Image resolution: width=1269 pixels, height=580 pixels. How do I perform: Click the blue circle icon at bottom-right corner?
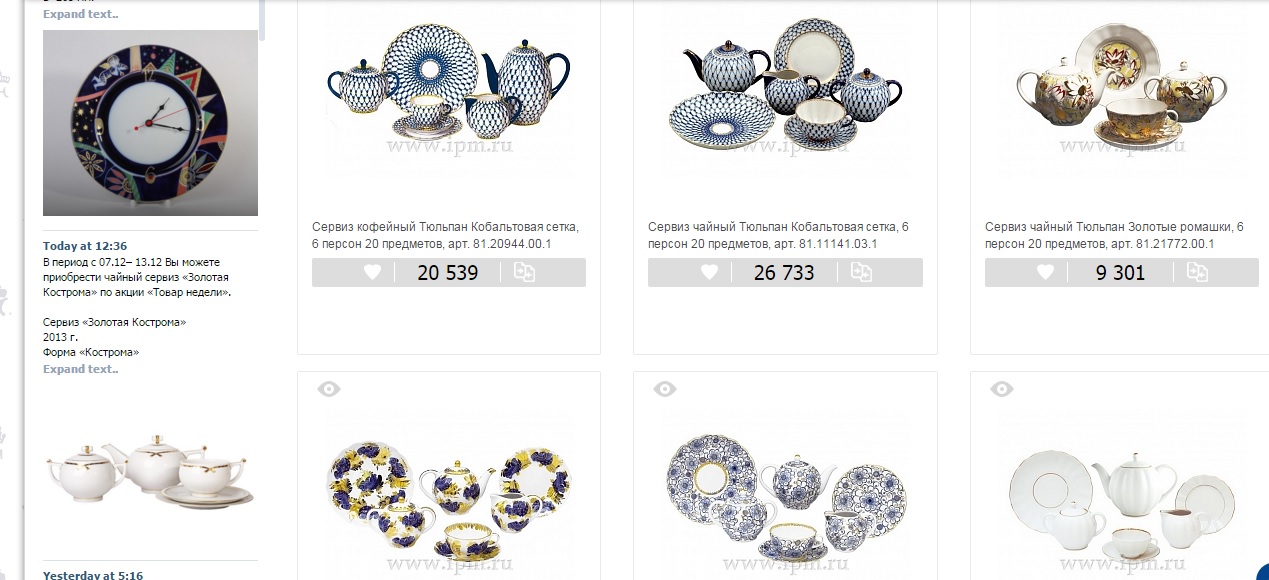click(1262, 572)
